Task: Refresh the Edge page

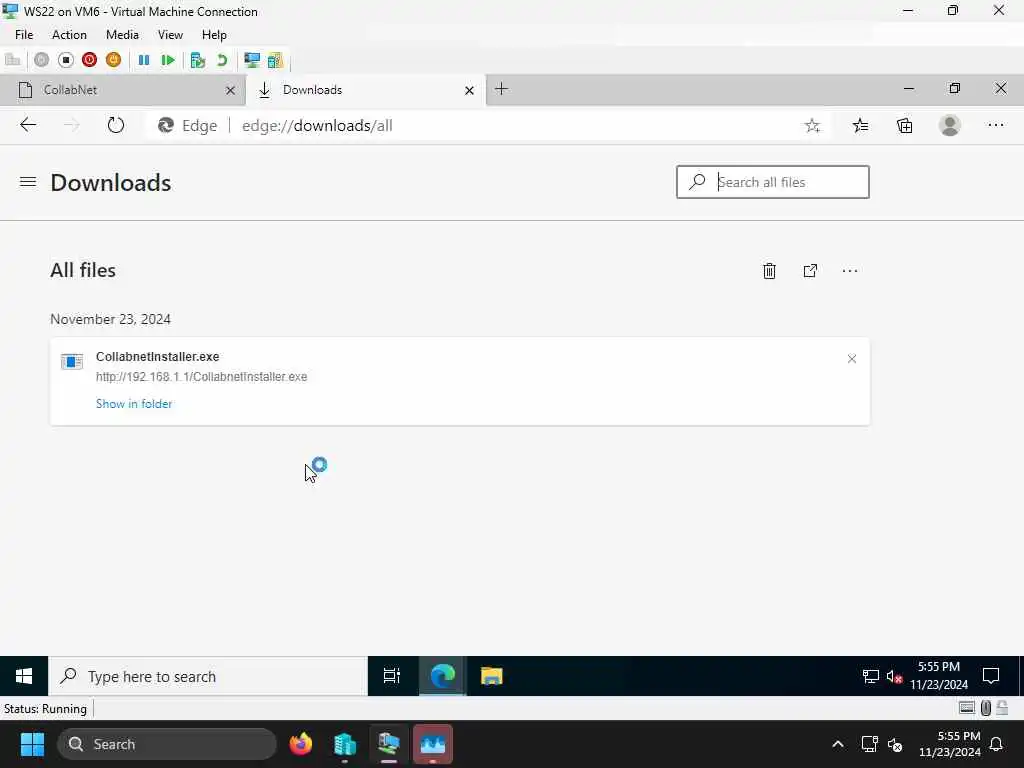Action: (x=116, y=125)
